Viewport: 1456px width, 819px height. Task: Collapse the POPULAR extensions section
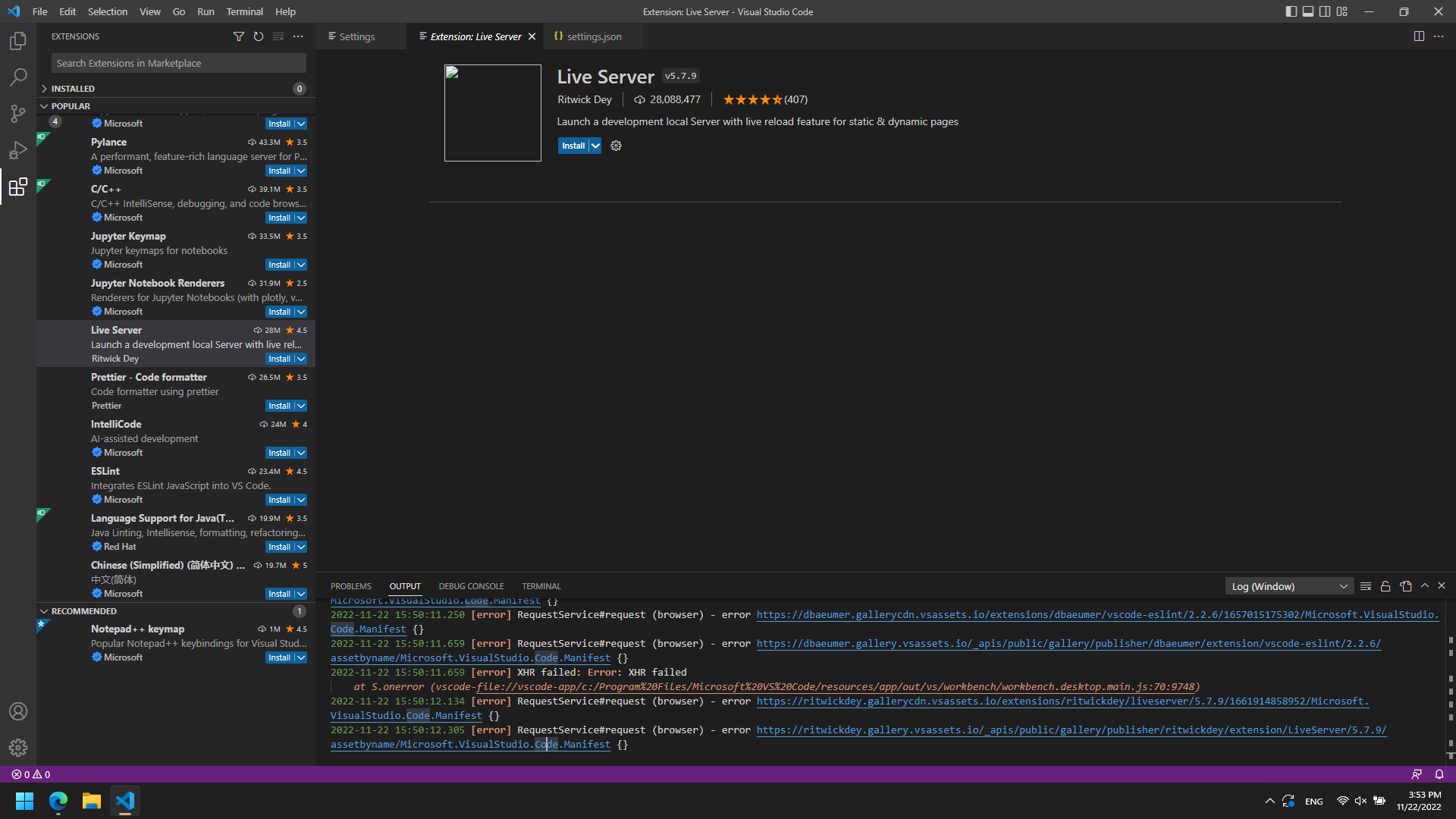(x=71, y=106)
